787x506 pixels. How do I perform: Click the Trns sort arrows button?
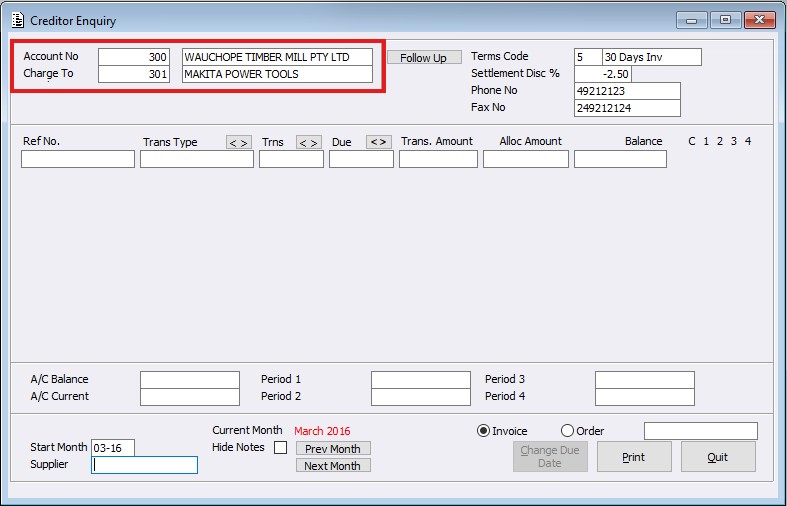click(x=309, y=142)
